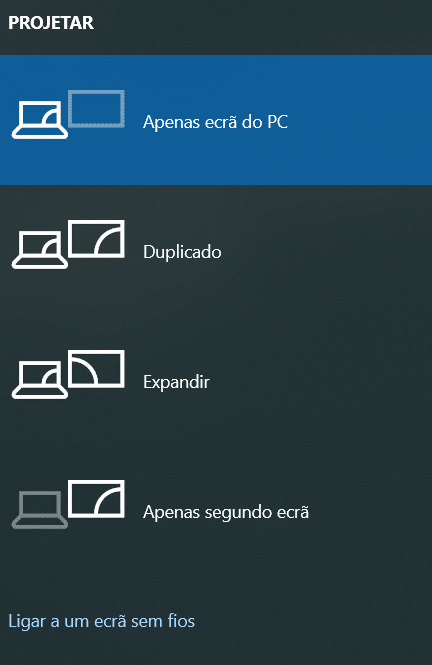Click the dashed monitor outline in the highlighted option
Image resolution: width=432 pixels, height=665 pixels.
tap(97, 109)
